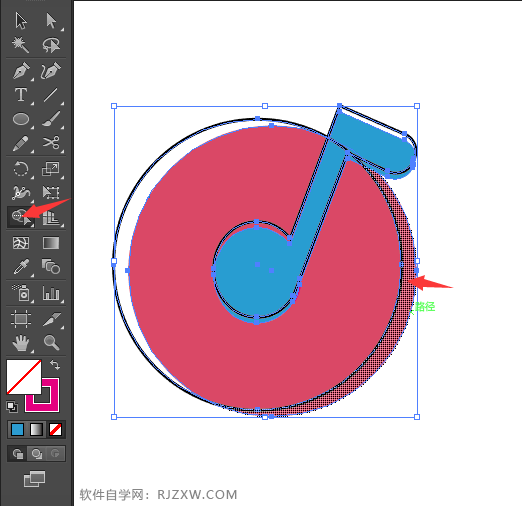Select the Width/Warp tool
This screenshot has height=506, width=522.
(x=21, y=192)
